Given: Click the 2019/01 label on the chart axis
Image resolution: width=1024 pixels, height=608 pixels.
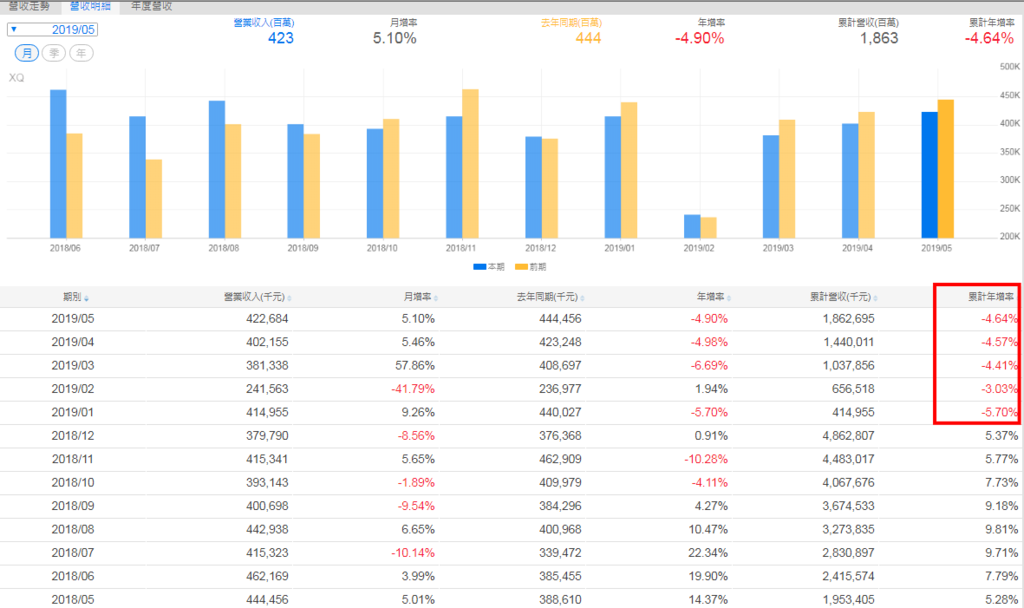Looking at the screenshot, I should (620, 248).
